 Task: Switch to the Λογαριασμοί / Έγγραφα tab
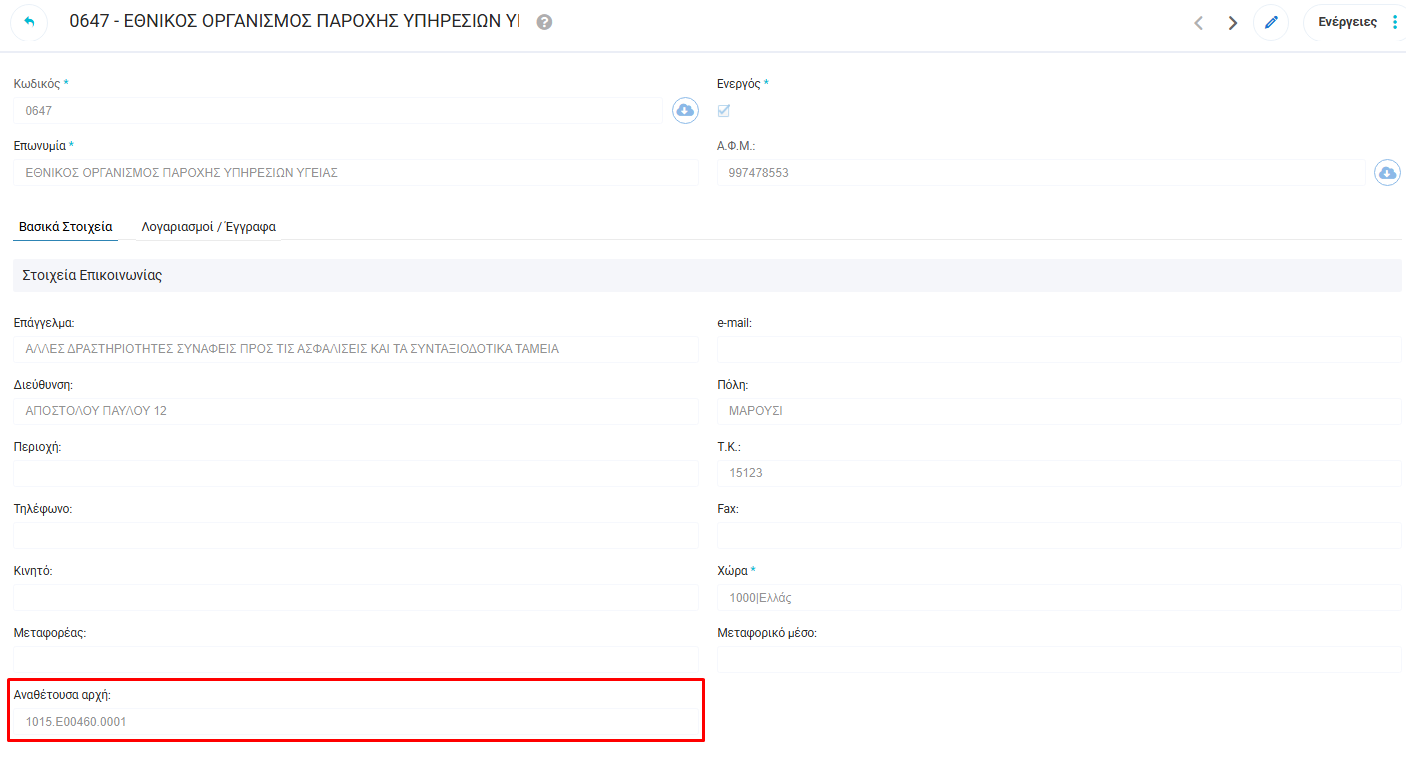(x=208, y=227)
